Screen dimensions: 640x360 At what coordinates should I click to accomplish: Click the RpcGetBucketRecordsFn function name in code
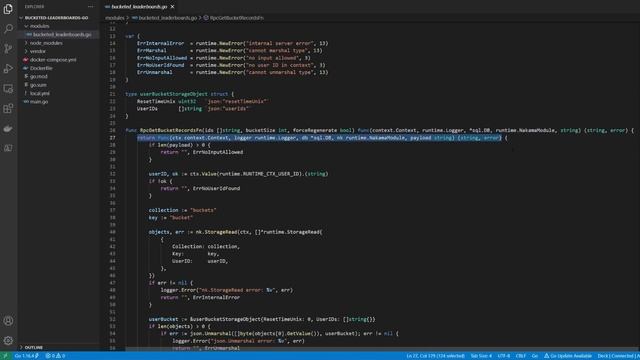pyautogui.click(x=171, y=131)
